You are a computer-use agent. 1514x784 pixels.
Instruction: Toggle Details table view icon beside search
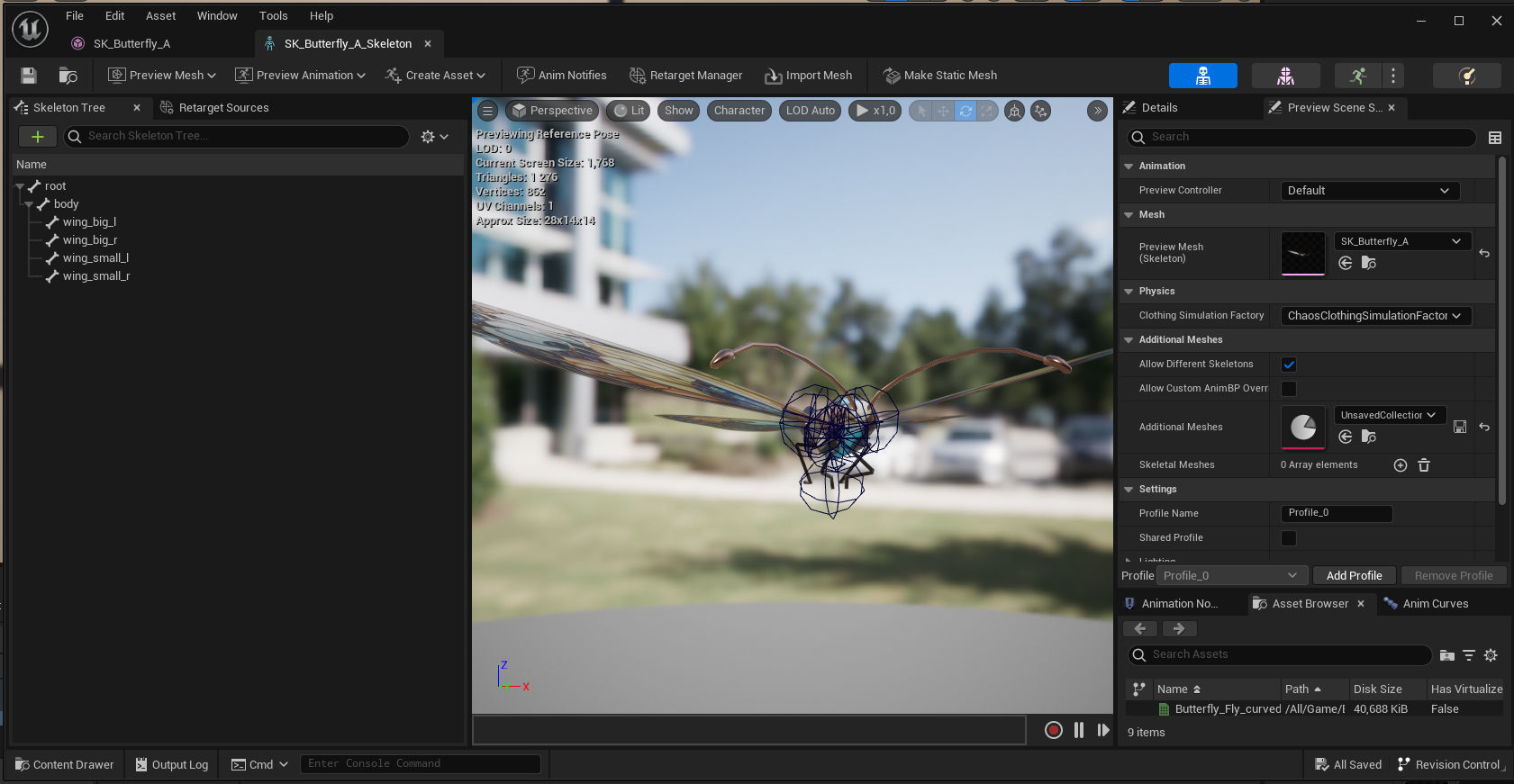1495,138
